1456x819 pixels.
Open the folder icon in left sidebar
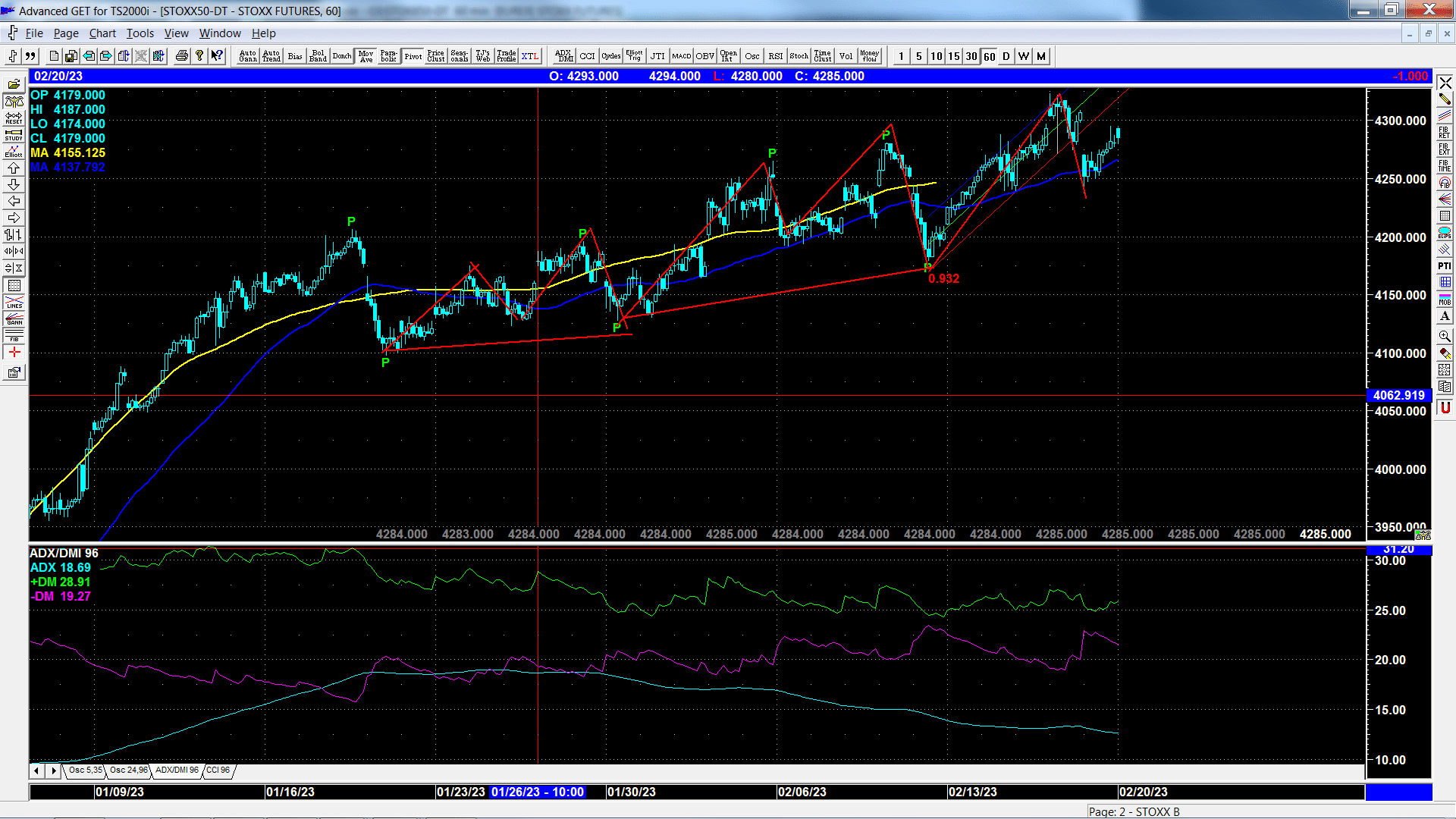[x=14, y=84]
